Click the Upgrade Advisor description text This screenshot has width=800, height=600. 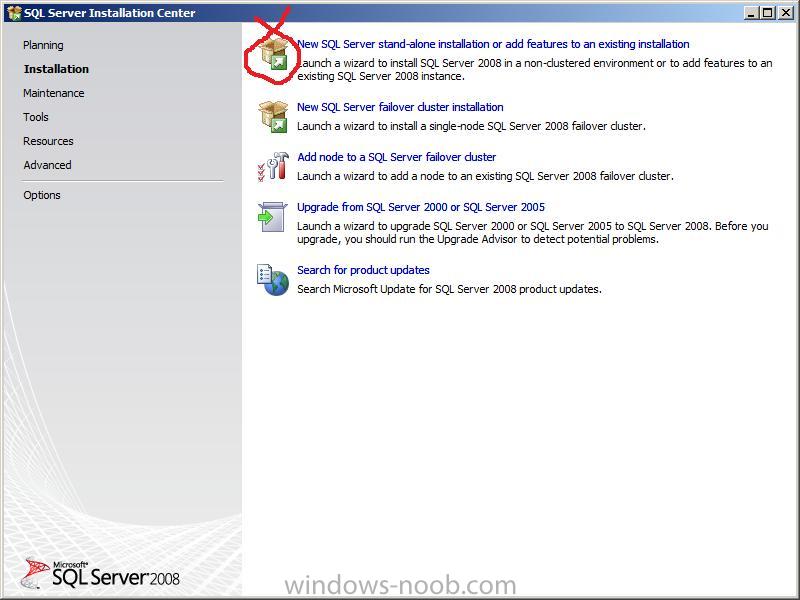(x=533, y=232)
